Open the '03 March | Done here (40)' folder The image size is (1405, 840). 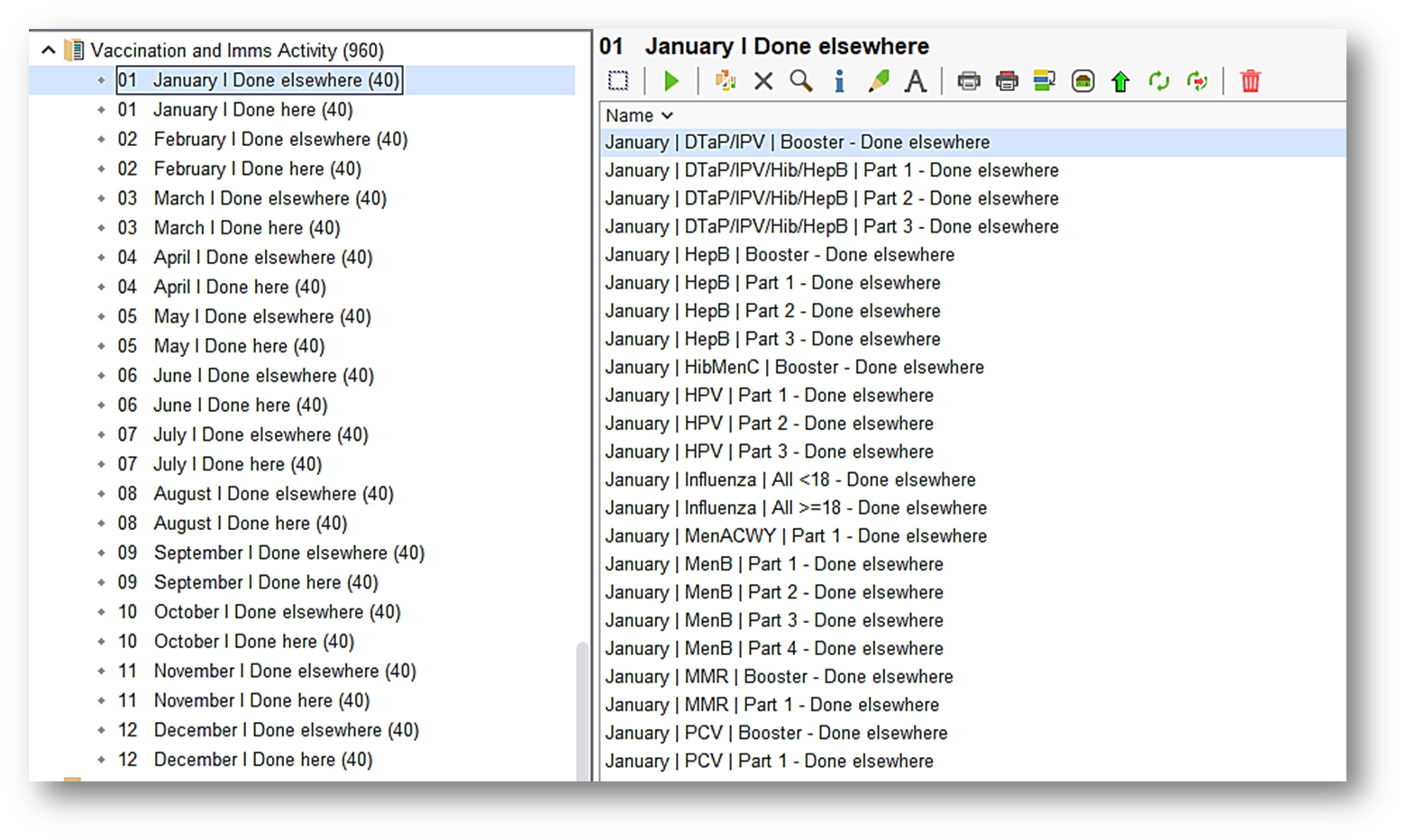coord(229,228)
